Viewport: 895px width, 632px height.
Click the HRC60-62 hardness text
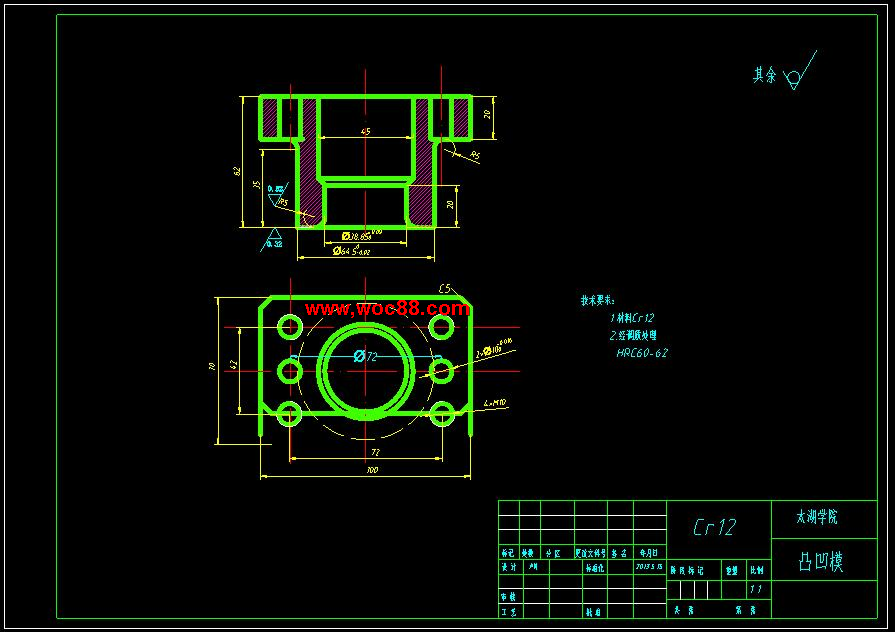[x=642, y=353]
